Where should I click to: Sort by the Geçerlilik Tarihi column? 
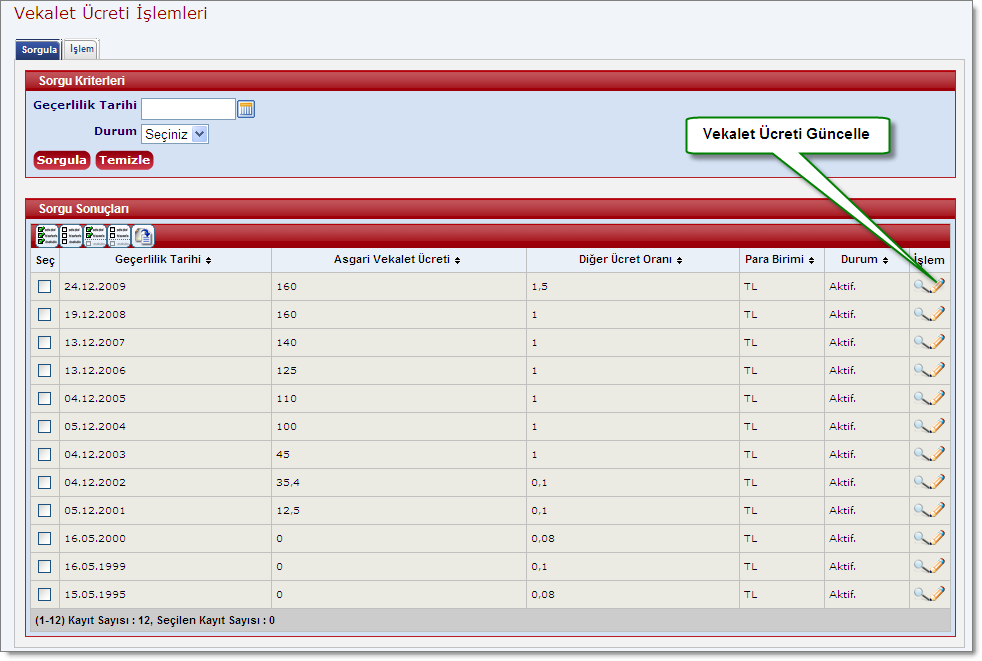coord(163,259)
